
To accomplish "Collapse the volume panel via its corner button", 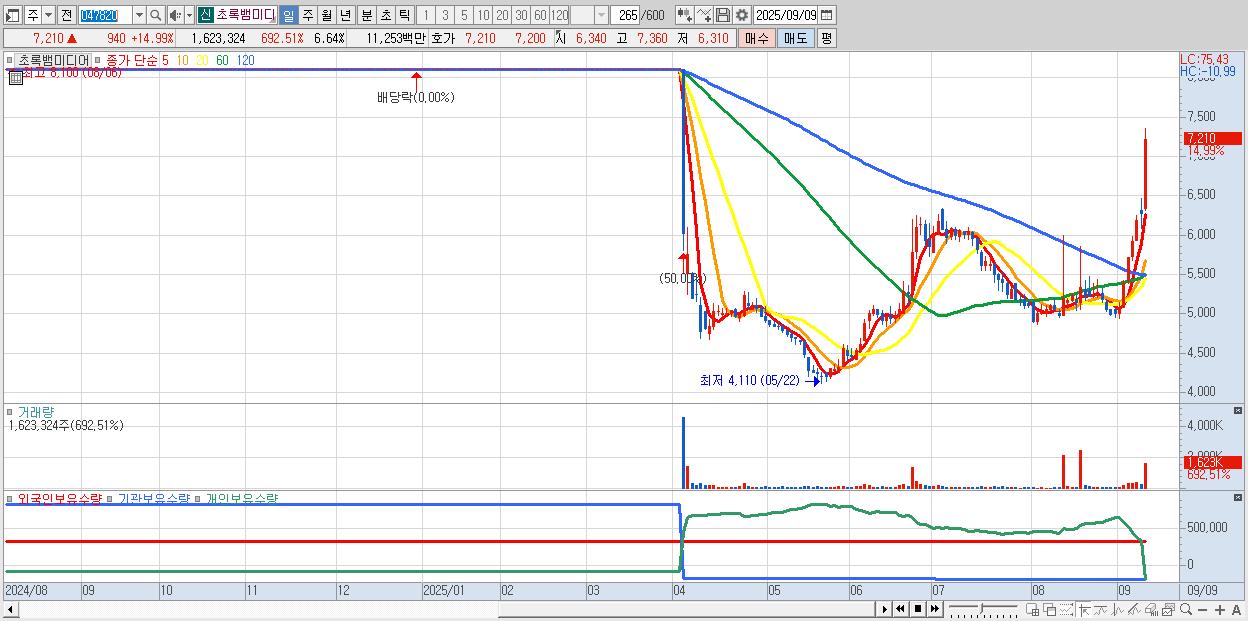I will pyautogui.click(x=1238, y=411).
